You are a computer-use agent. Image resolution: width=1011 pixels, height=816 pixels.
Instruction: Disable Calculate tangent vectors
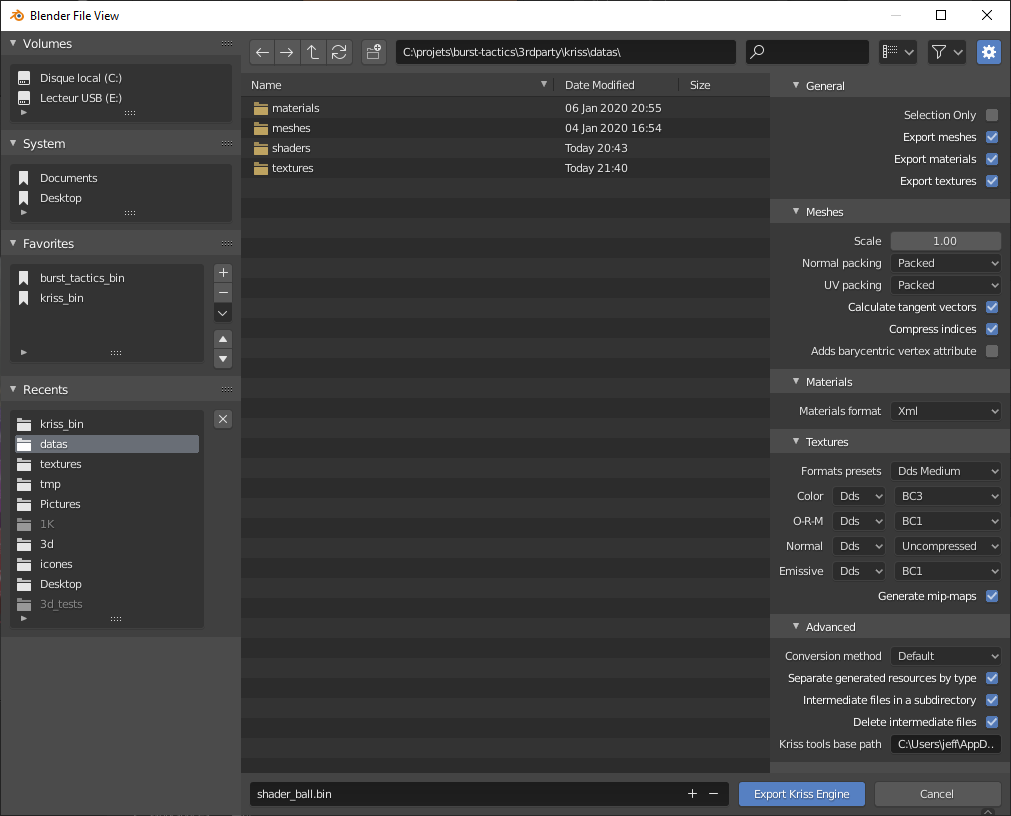992,307
